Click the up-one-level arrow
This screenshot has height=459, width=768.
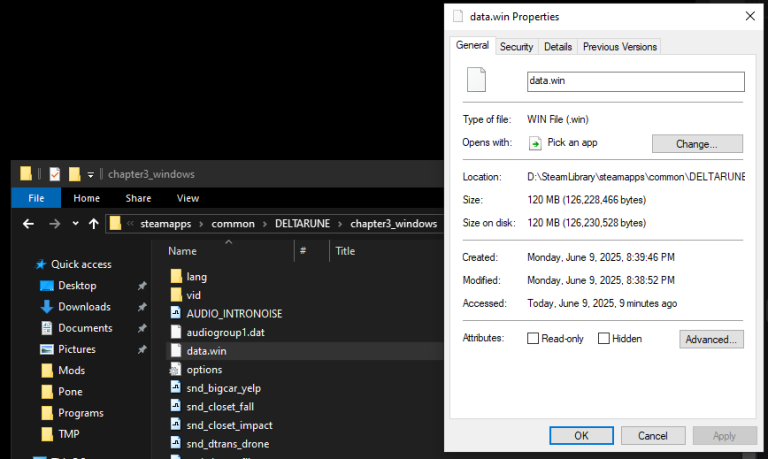pos(93,223)
